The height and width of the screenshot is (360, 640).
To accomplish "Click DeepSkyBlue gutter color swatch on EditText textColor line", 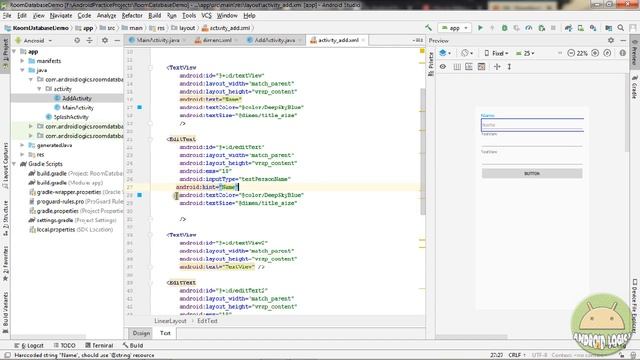I will 140,195.
